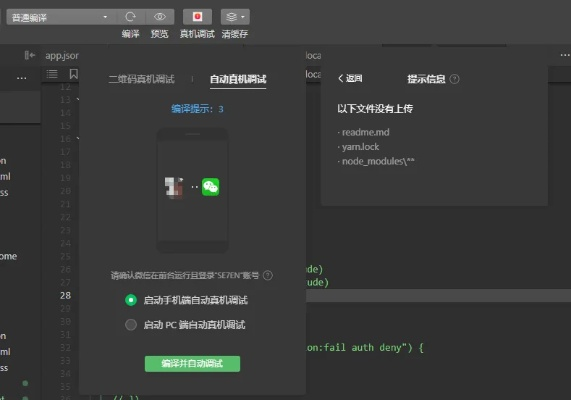Click the readme.md entry
Screen dimensions: 571x400
tap(365, 132)
